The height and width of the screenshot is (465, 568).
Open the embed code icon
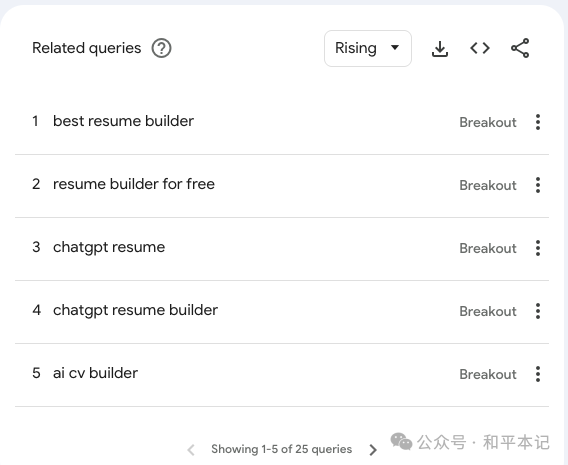tap(480, 48)
